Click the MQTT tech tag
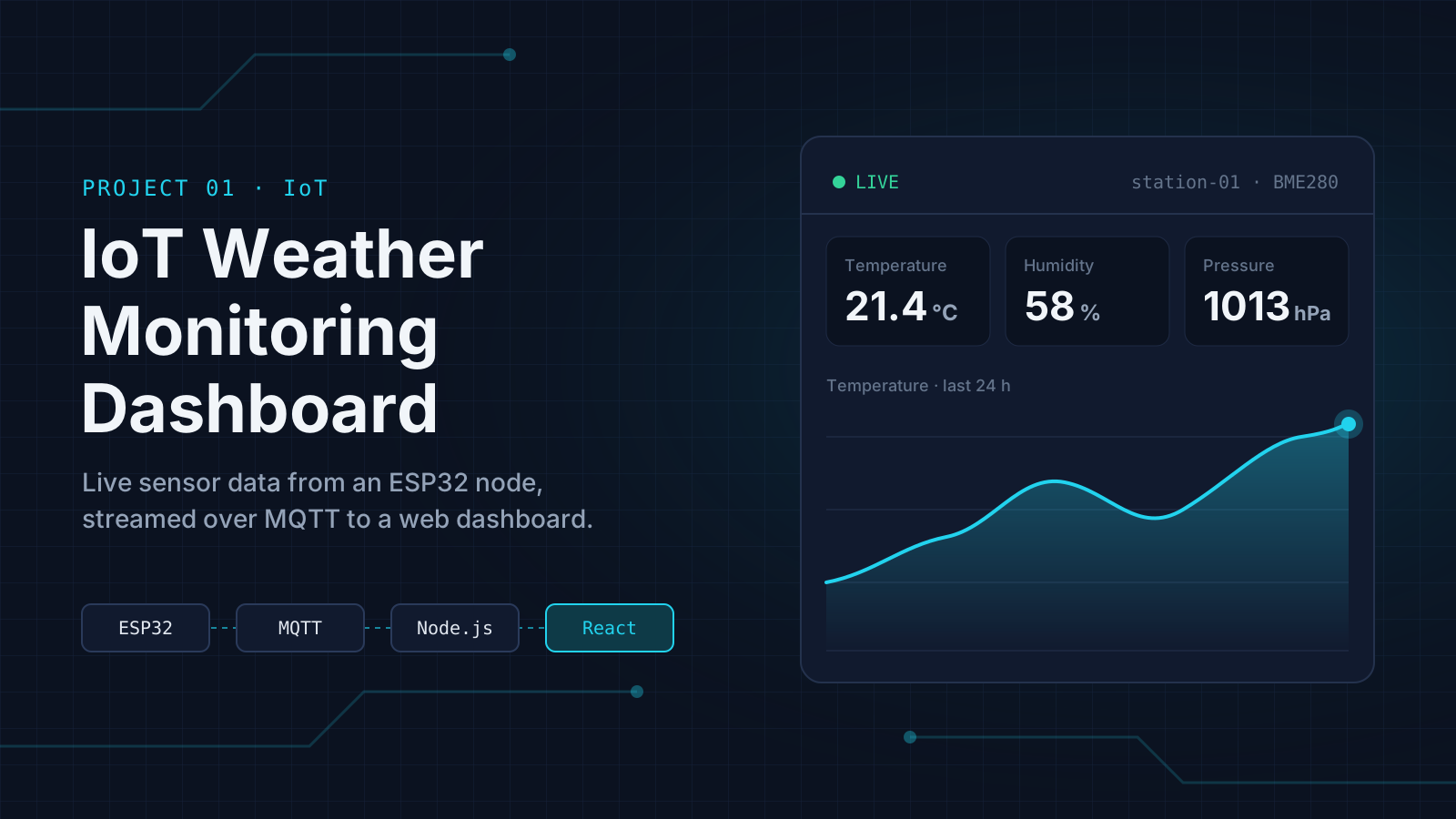1456x819 pixels. [x=300, y=628]
